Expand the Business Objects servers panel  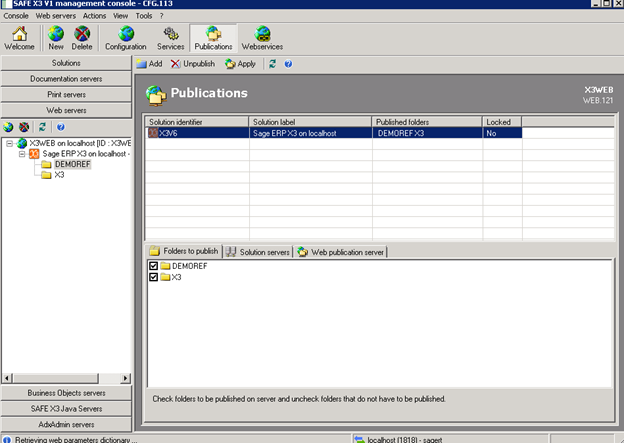pyautogui.click(x=66, y=393)
